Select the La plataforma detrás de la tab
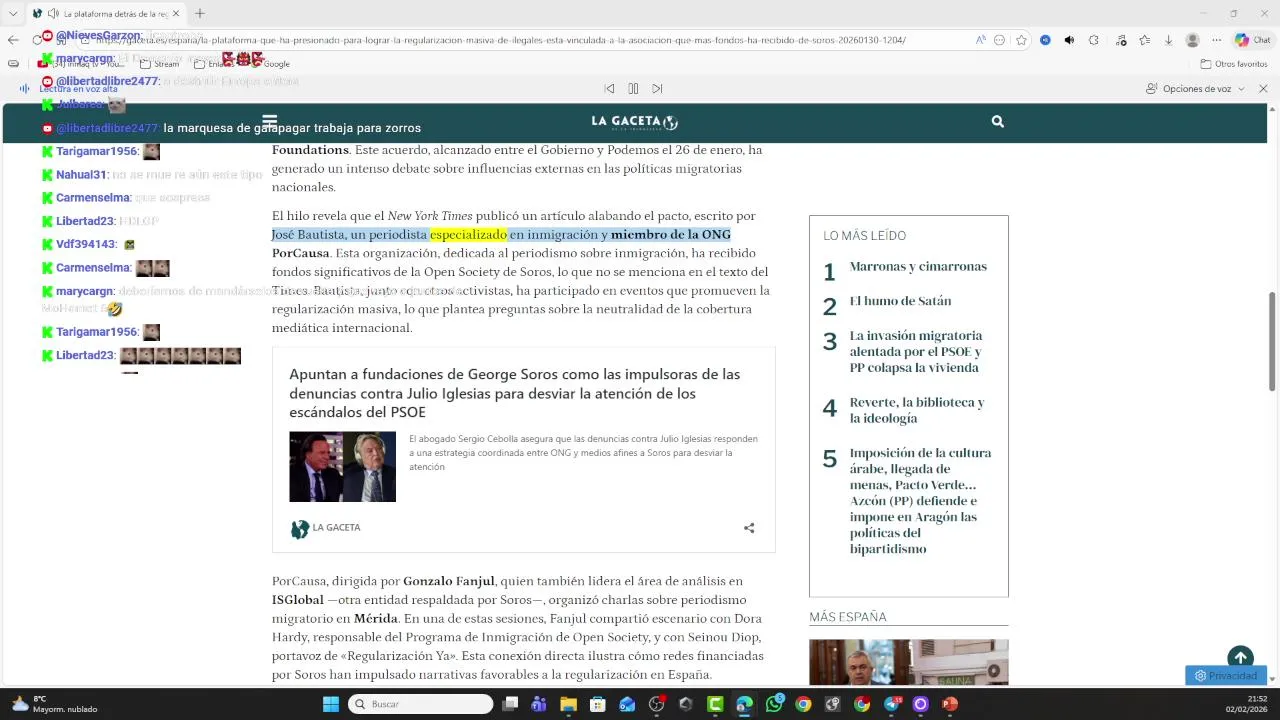1280x720 pixels. click(105, 14)
